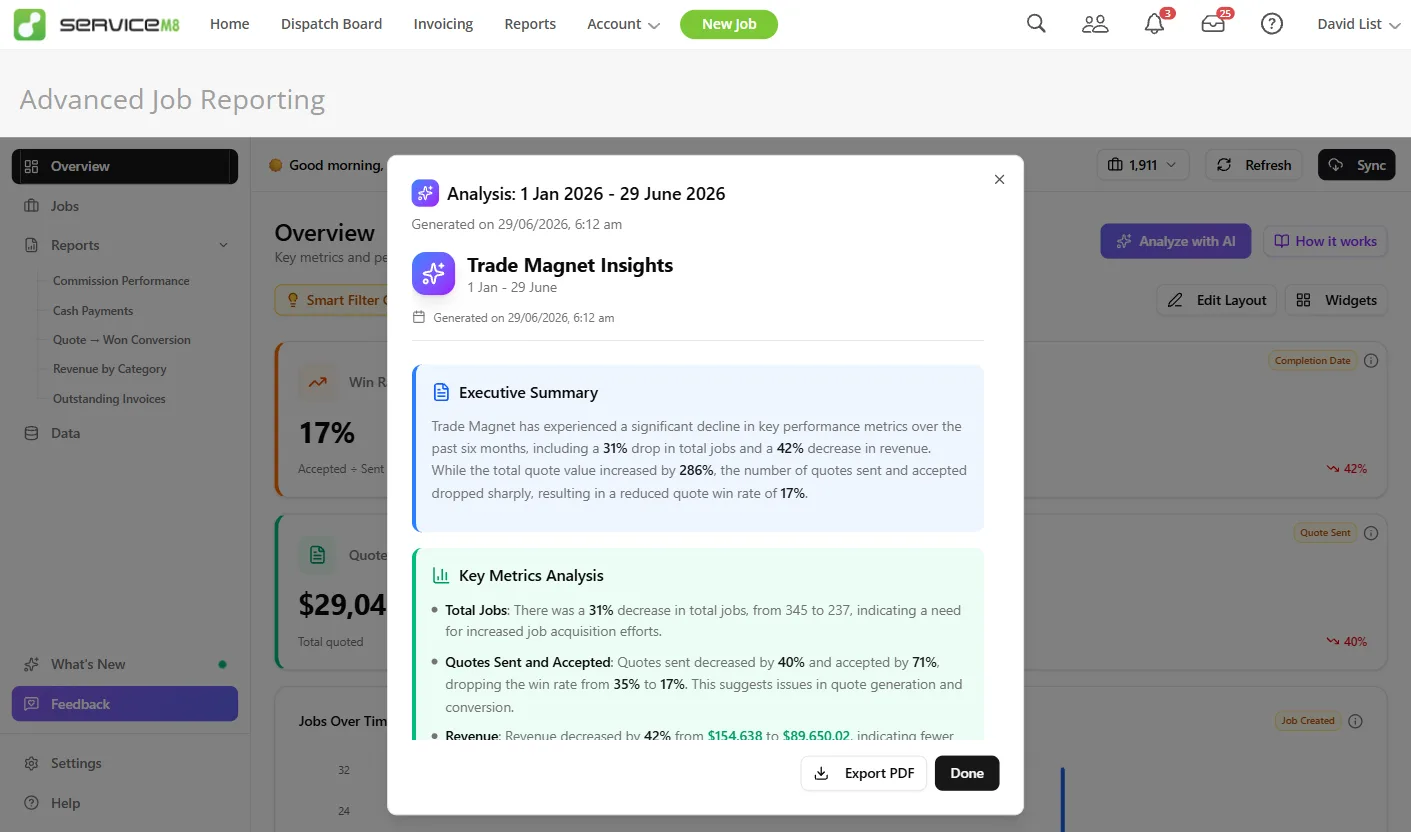This screenshot has width=1411, height=832.
Task: Click the Key Metrics Analysis chart icon
Action: coord(441,575)
